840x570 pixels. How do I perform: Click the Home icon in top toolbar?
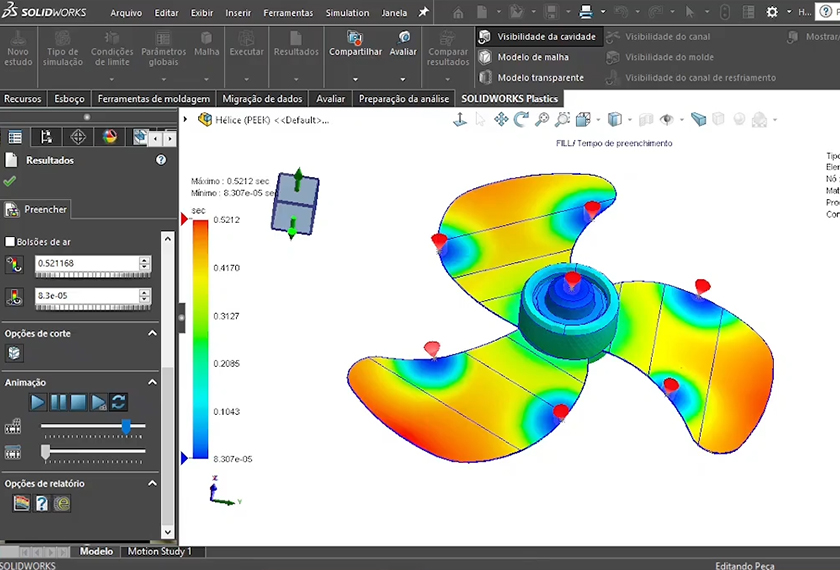coord(458,12)
